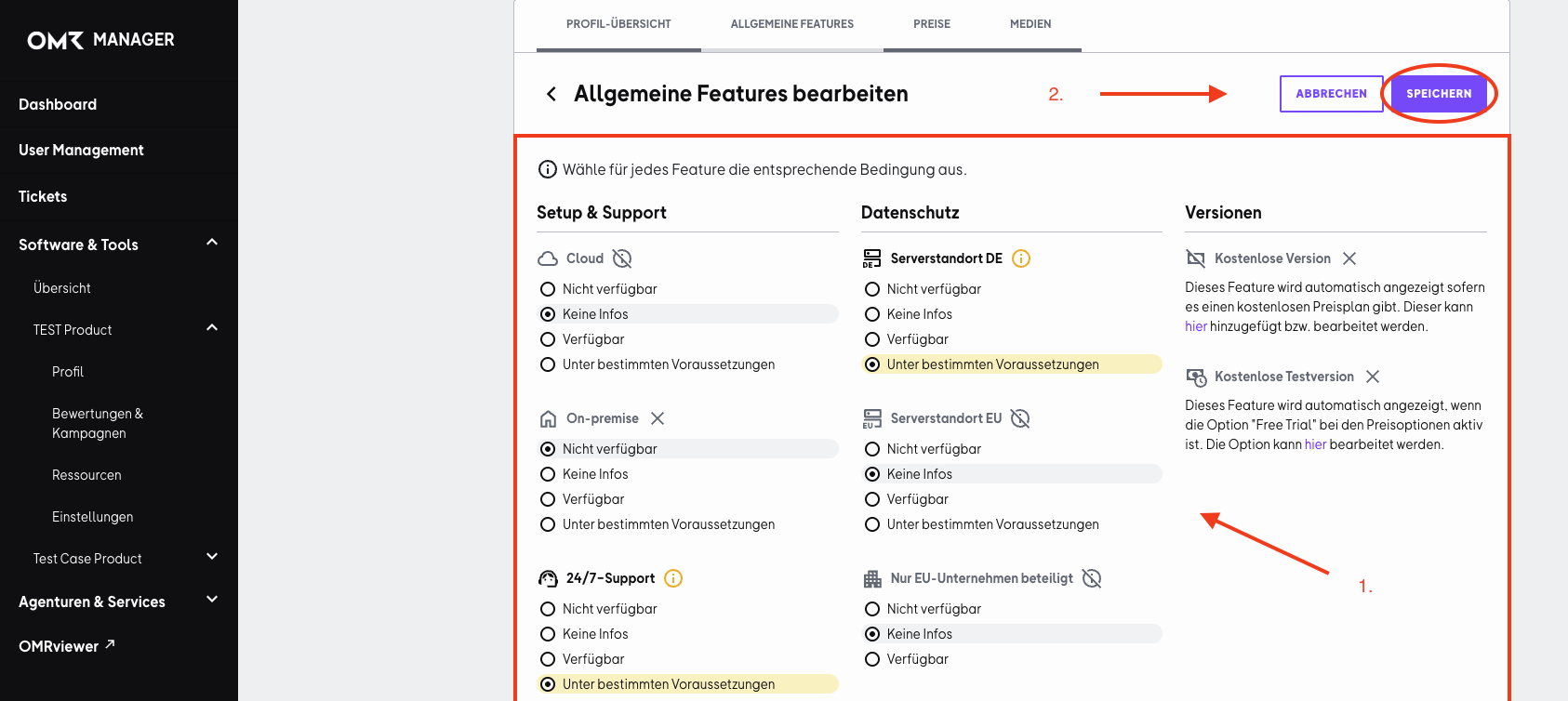
Task: Click the no-info icon next to Cloud
Action: pos(622,258)
